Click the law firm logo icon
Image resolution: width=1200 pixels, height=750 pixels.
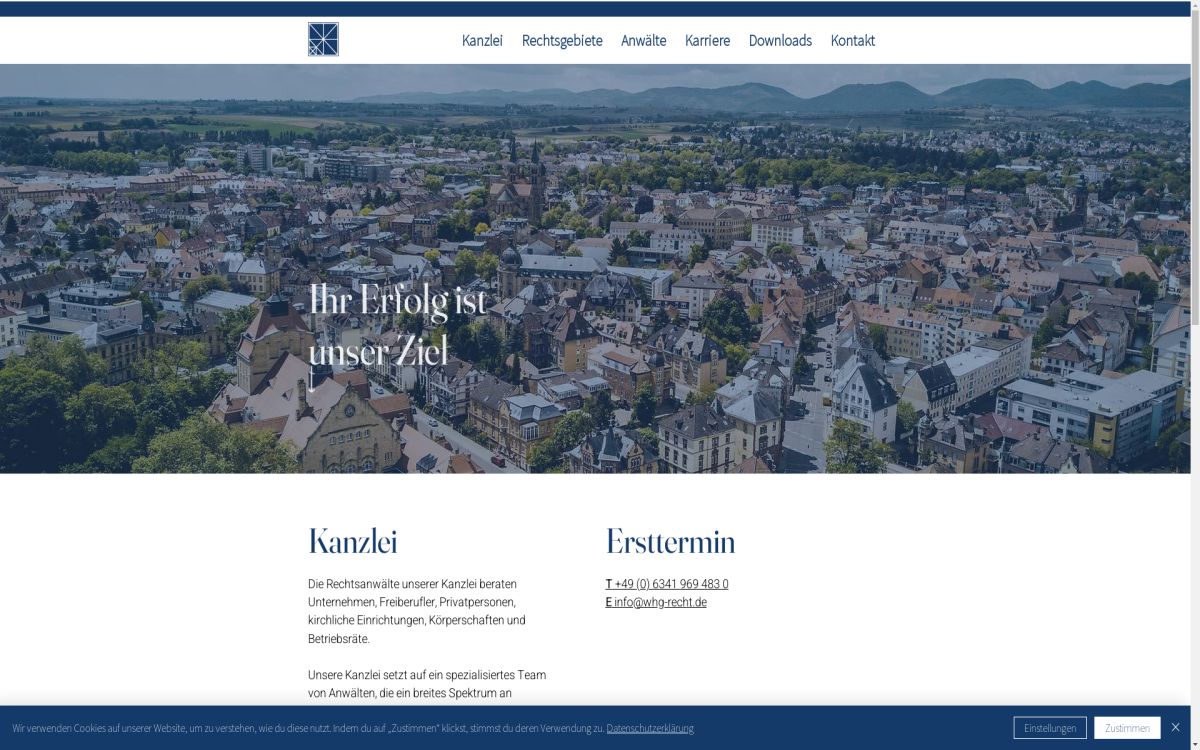[x=323, y=39]
